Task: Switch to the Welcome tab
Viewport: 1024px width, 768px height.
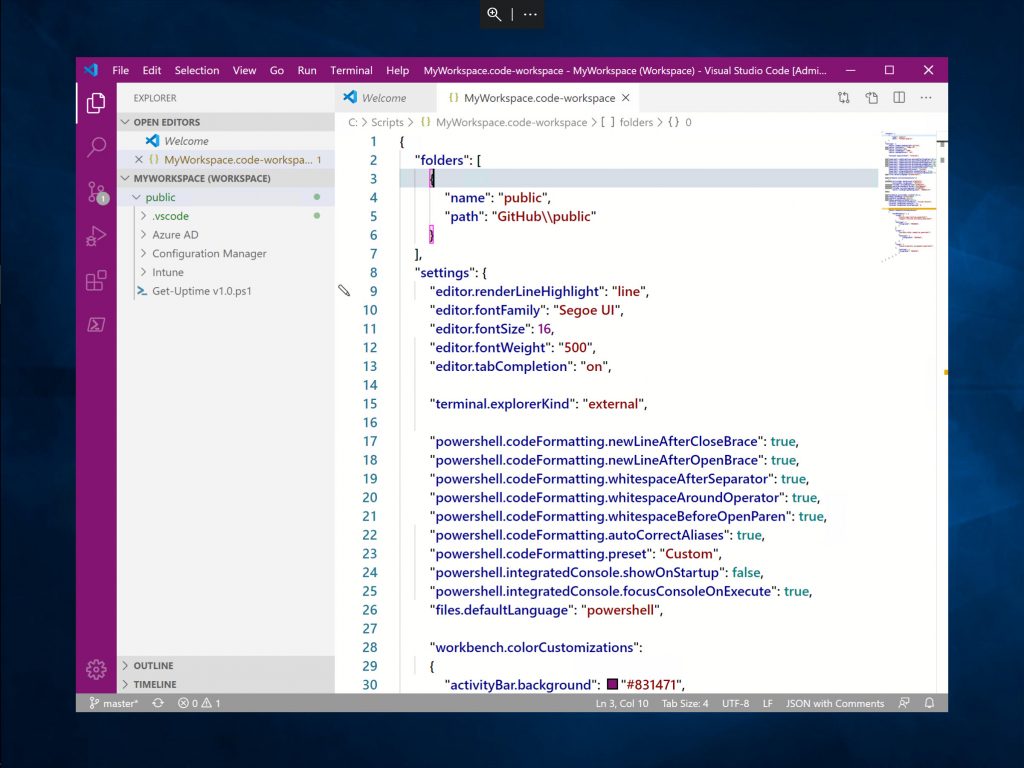Action: point(385,98)
